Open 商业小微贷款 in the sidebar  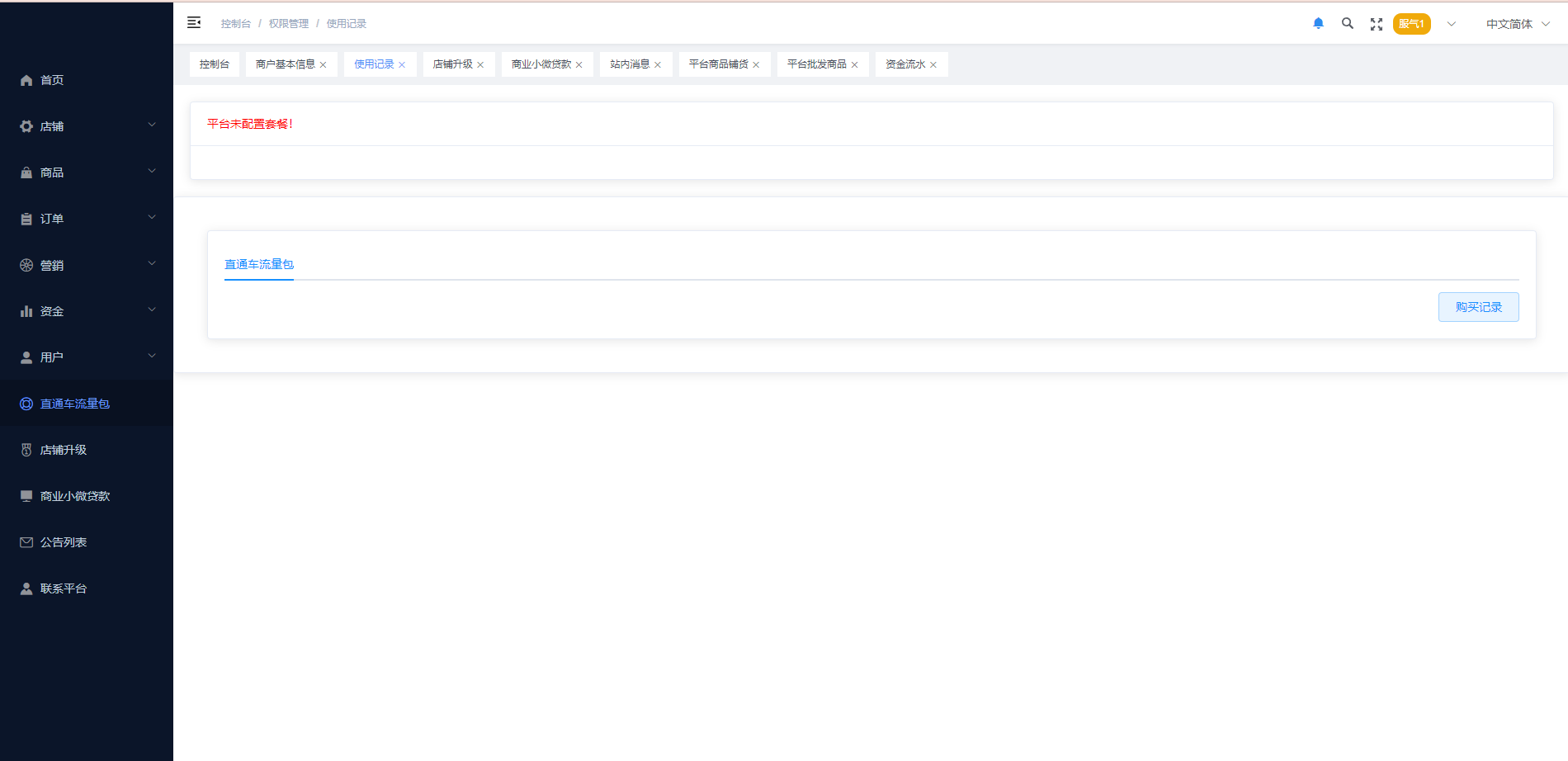pyautogui.click(x=74, y=496)
